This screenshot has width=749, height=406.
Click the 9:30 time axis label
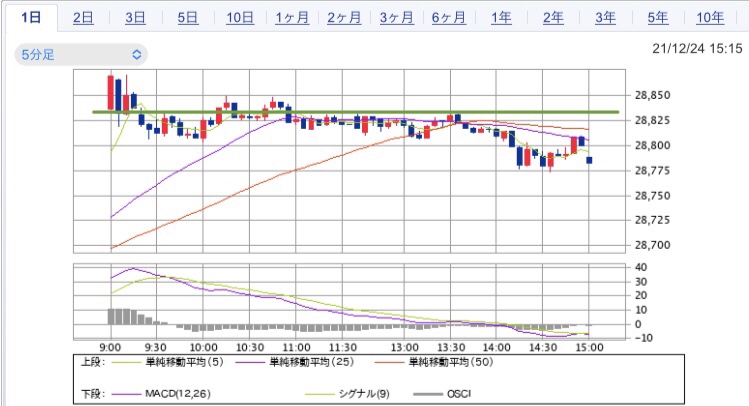(x=155, y=347)
